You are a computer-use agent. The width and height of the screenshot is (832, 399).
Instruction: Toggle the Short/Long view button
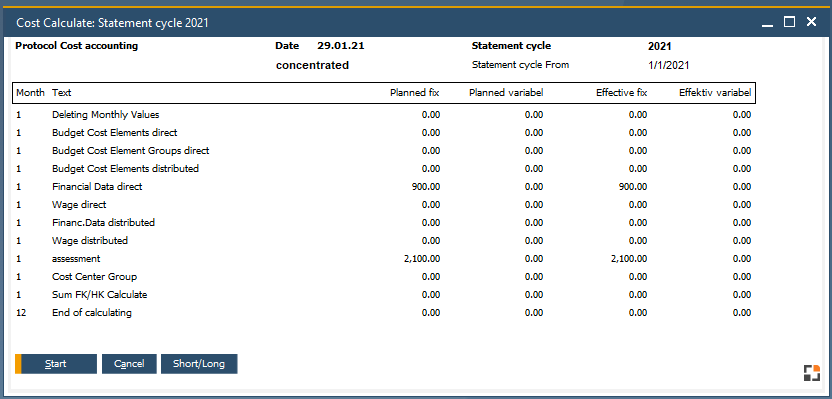pyautogui.click(x=199, y=364)
